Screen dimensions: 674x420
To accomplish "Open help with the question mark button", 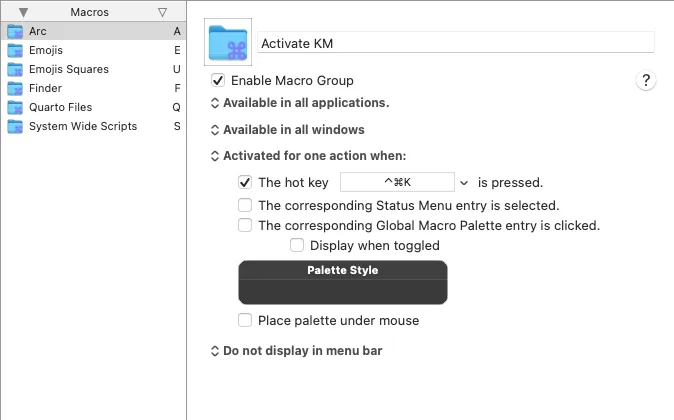I will [646, 80].
